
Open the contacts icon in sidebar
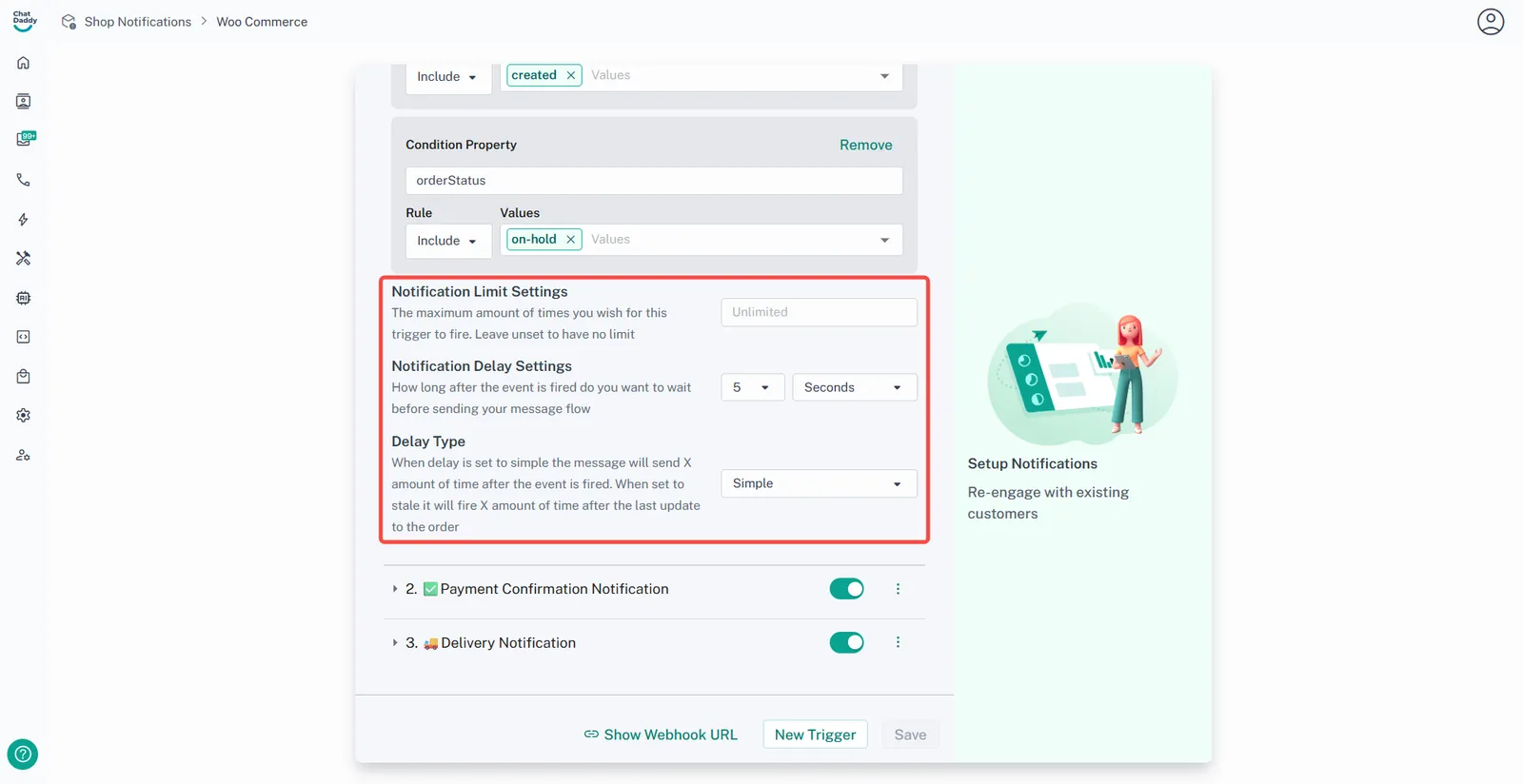click(24, 102)
